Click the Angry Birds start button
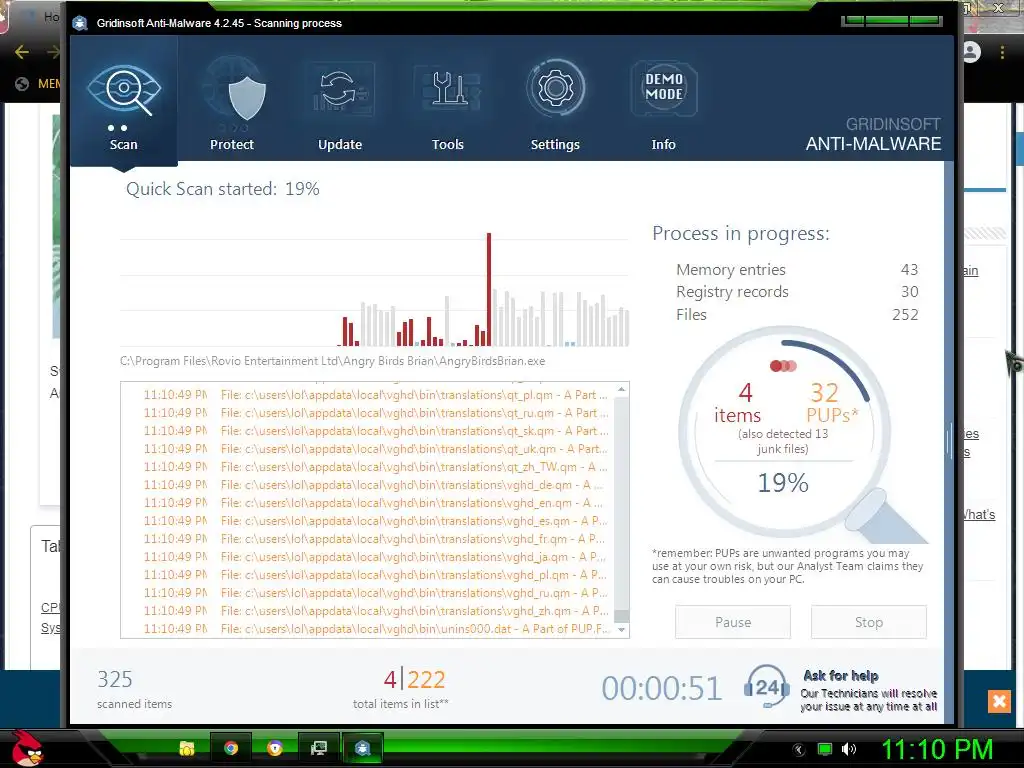This screenshot has height=768, width=1024. (27, 748)
